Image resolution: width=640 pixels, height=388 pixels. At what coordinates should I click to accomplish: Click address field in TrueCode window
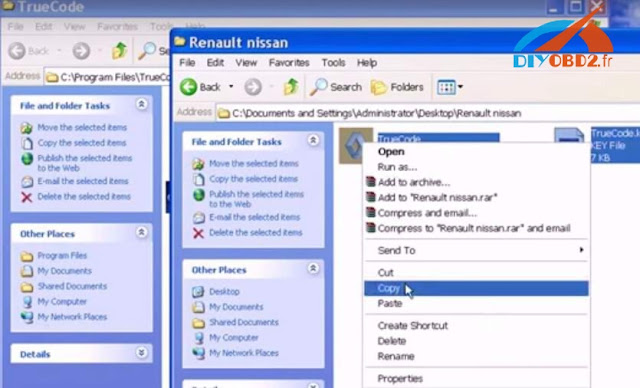[x=107, y=77]
